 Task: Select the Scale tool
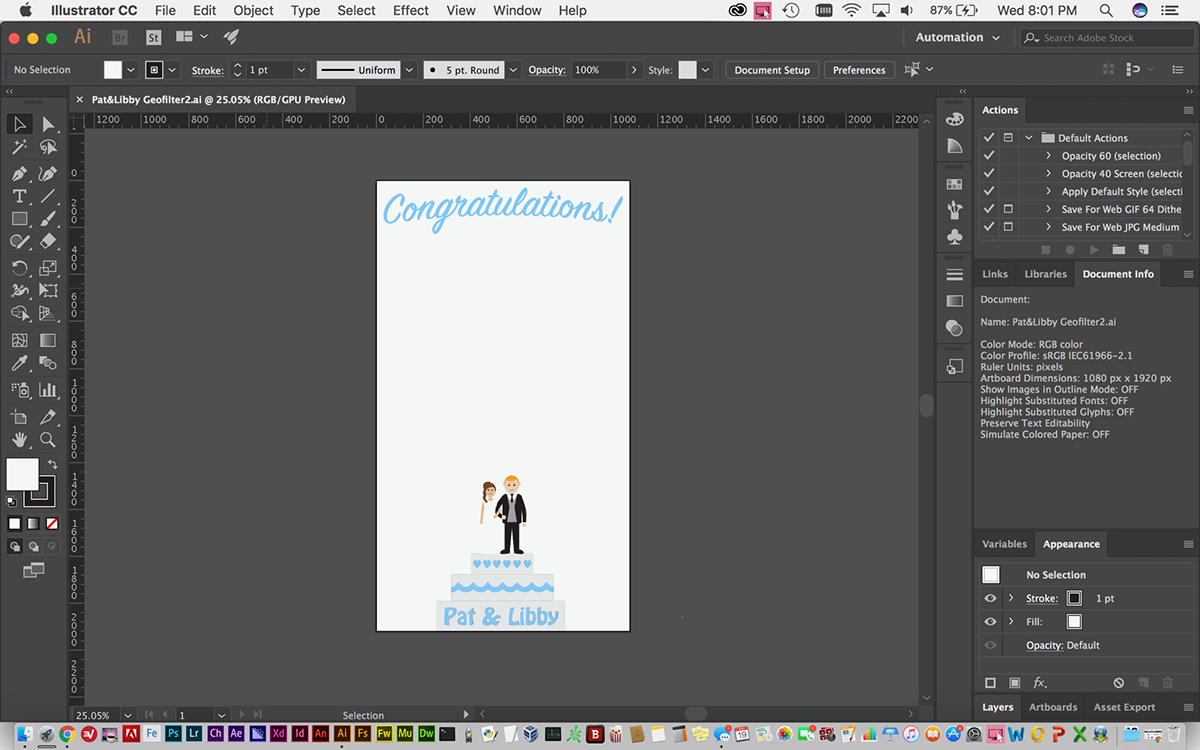point(48,268)
